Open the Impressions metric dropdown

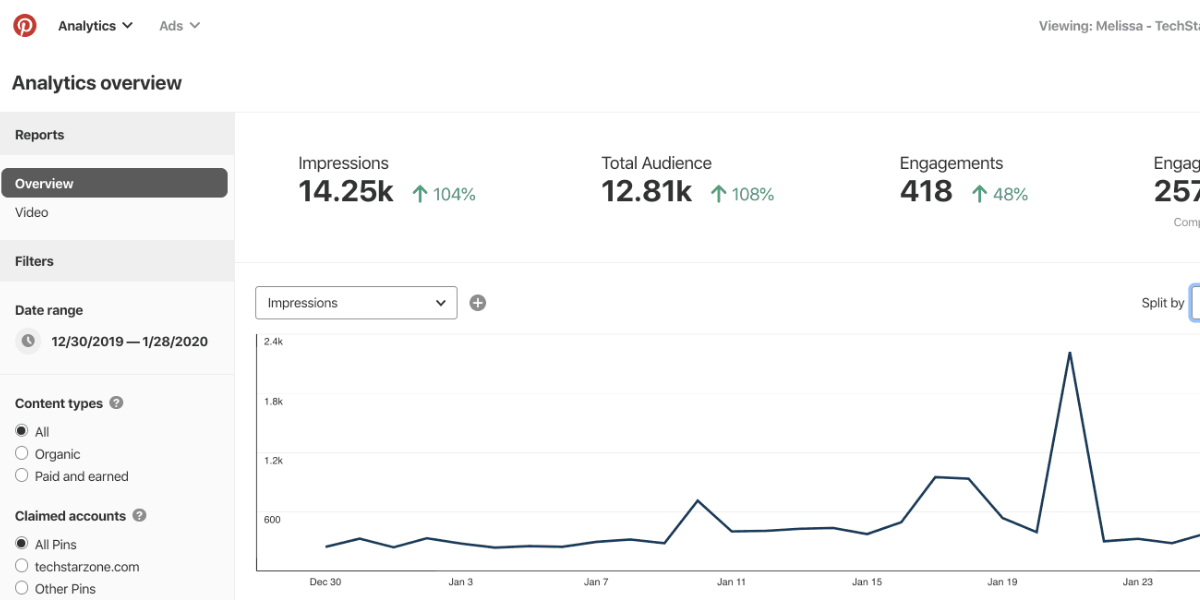[x=356, y=303]
